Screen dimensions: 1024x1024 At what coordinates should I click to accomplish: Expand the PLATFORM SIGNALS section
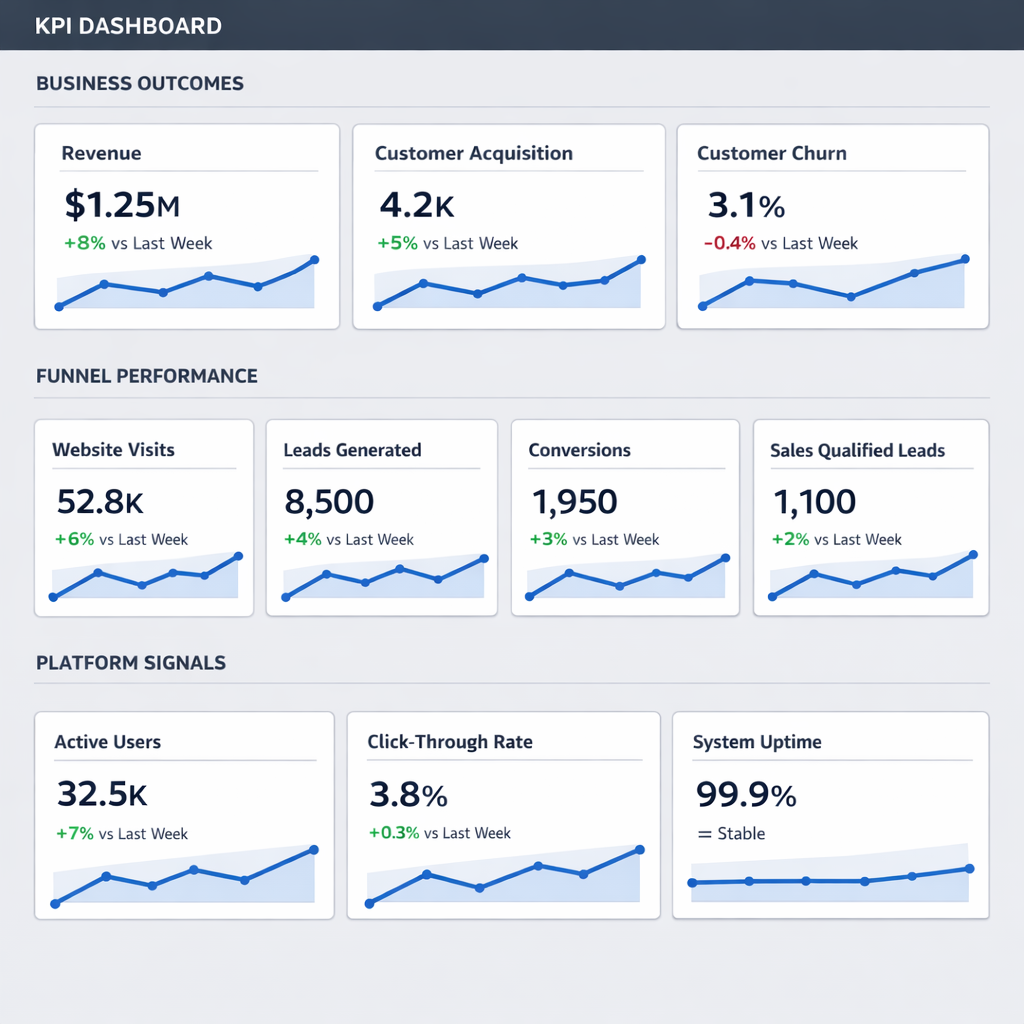pyautogui.click(x=130, y=663)
